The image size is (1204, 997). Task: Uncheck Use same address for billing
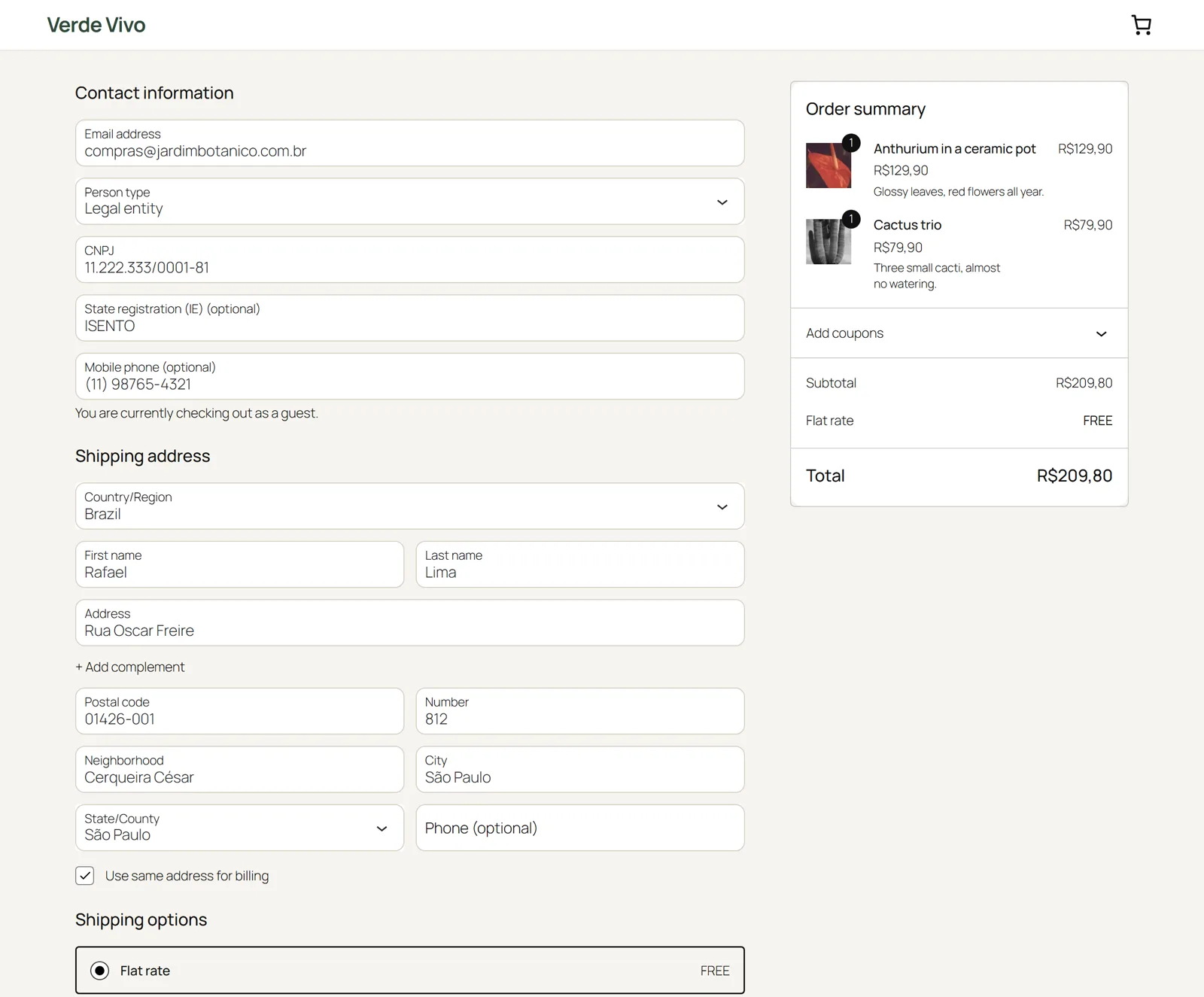coord(85,876)
